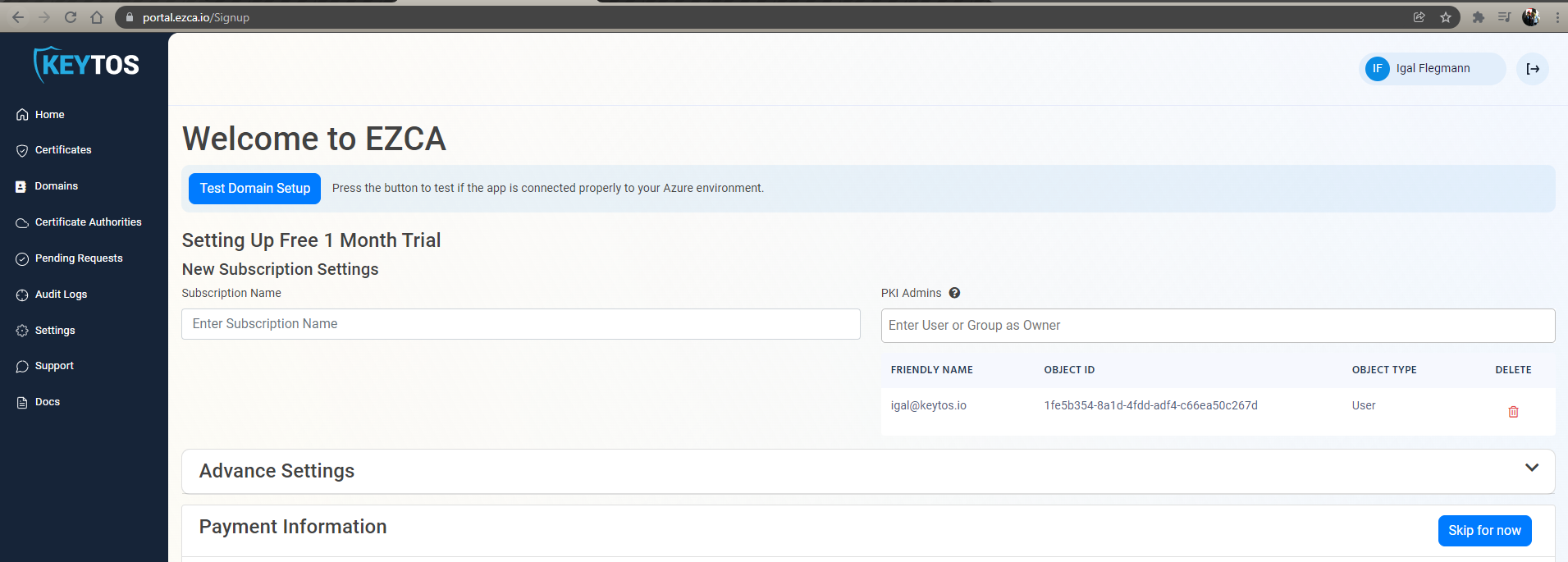This screenshot has height=562, width=1568.
Task: Click the sign out arrow icon
Action: pos(1532,69)
